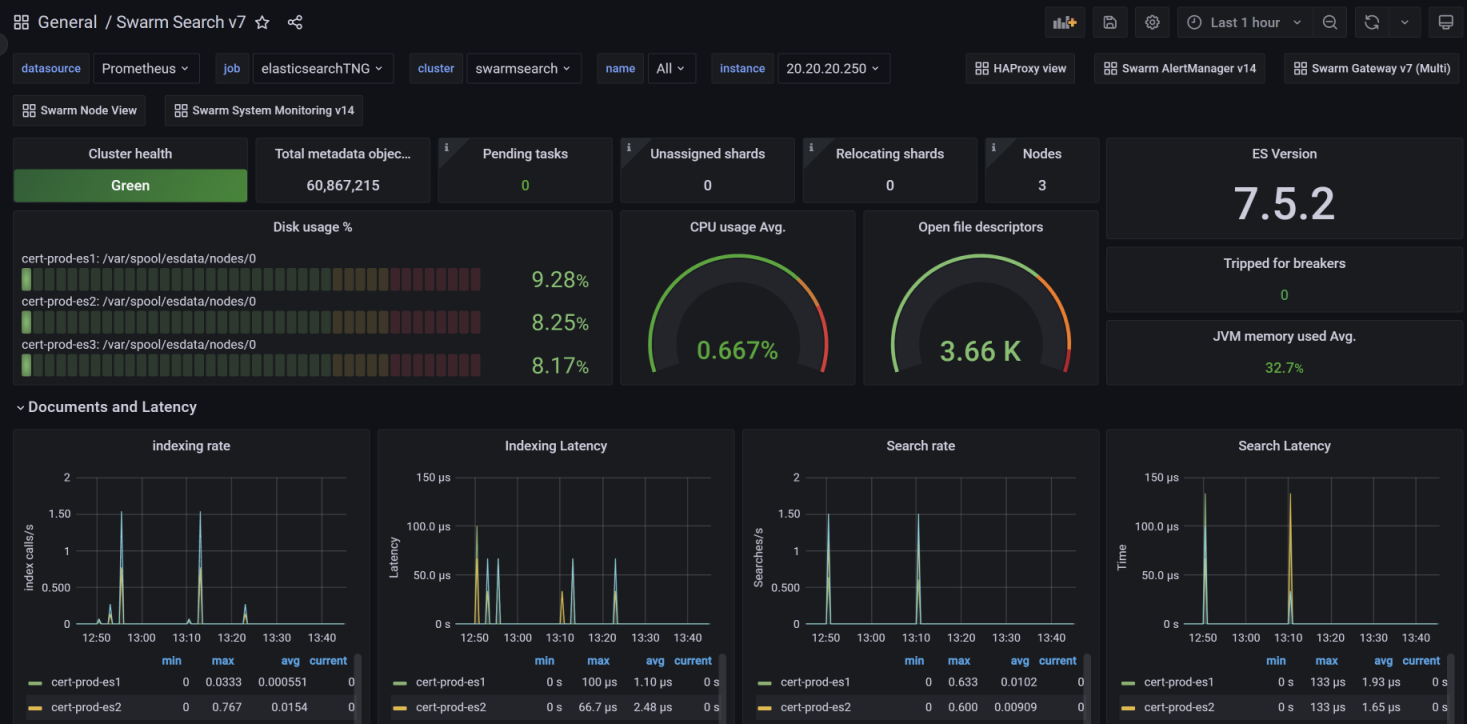Open the Swarm Gateway v7 (Multi) link
The width and height of the screenshot is (1467, 724).
tap(1372, 69)
